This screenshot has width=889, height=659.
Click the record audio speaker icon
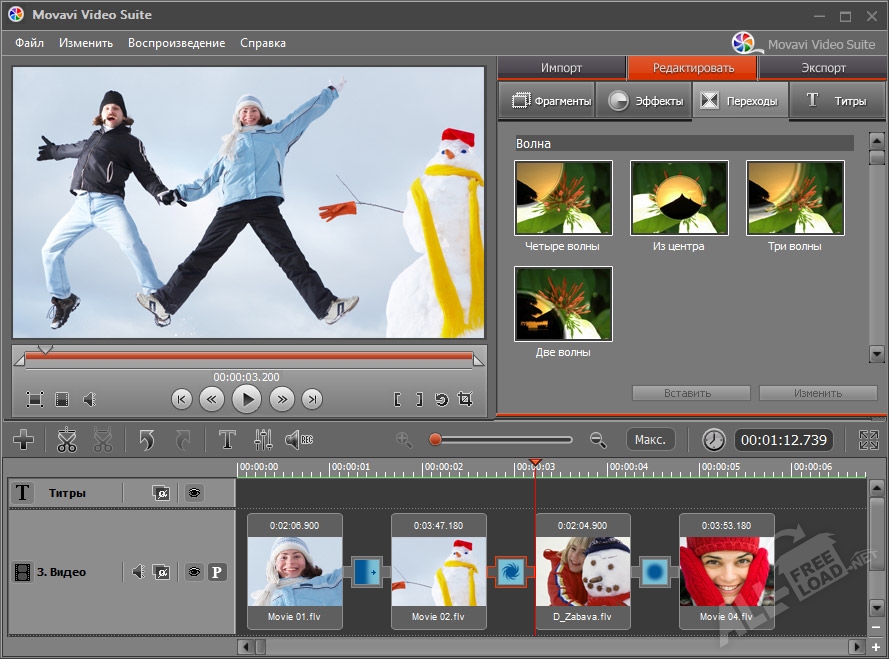(298, 440)
